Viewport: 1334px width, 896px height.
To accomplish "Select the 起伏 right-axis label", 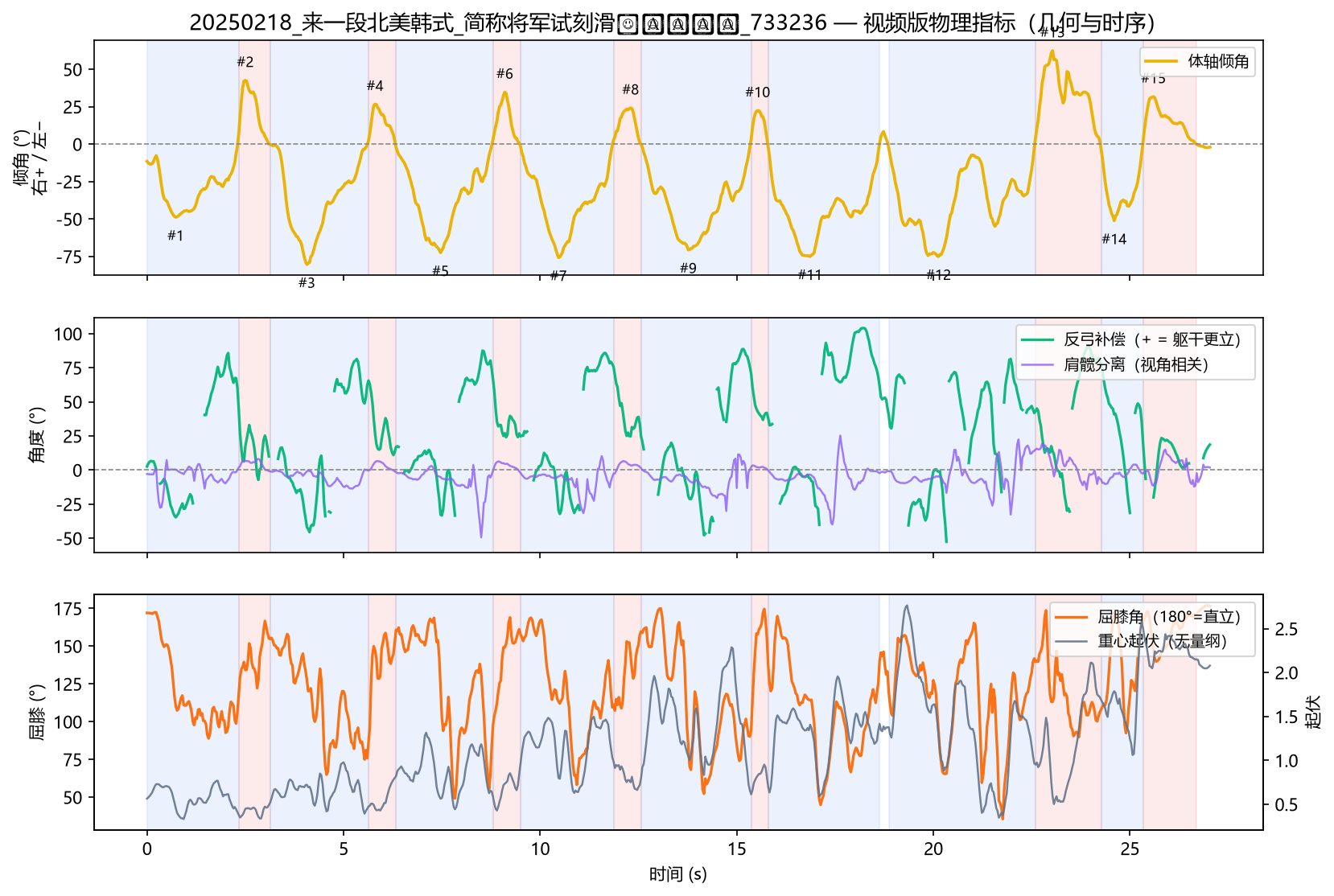I will point(1314,712).
